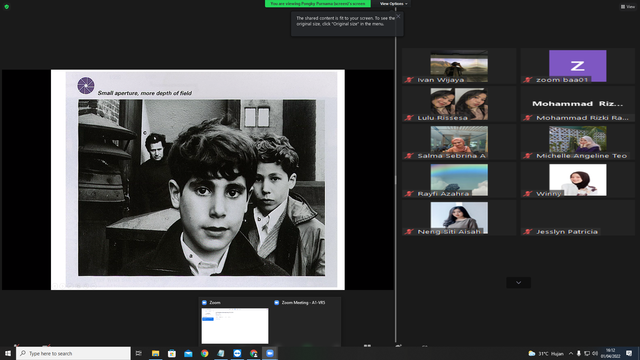This screenshot has height=360, width=640.
Task: Select Lulu Rissesa's video tile
Action: (x=459, y=104)
